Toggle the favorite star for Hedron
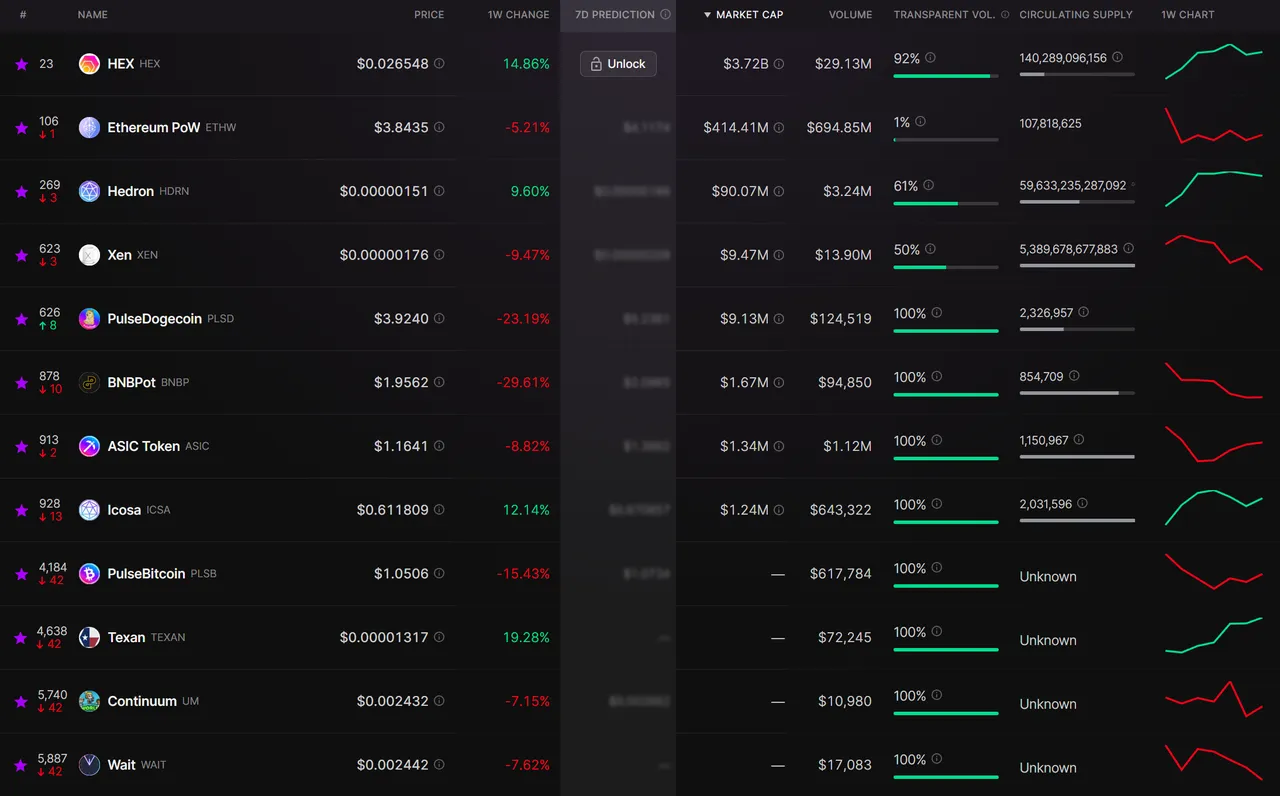 [21, 192]
